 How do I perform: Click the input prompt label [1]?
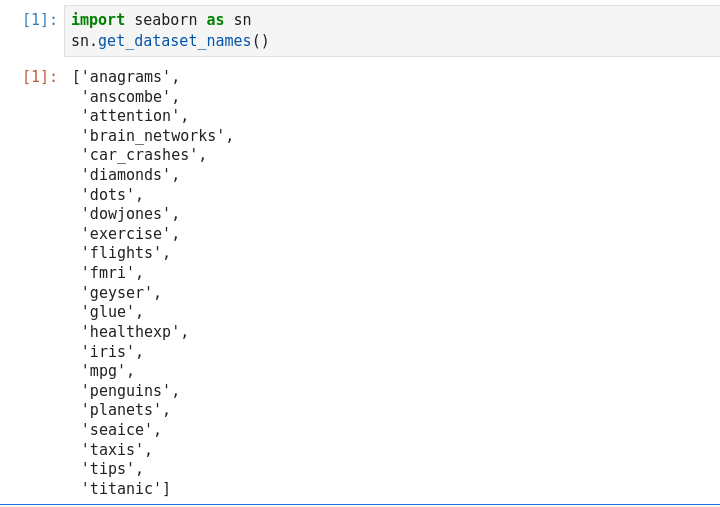coord(40,20)
